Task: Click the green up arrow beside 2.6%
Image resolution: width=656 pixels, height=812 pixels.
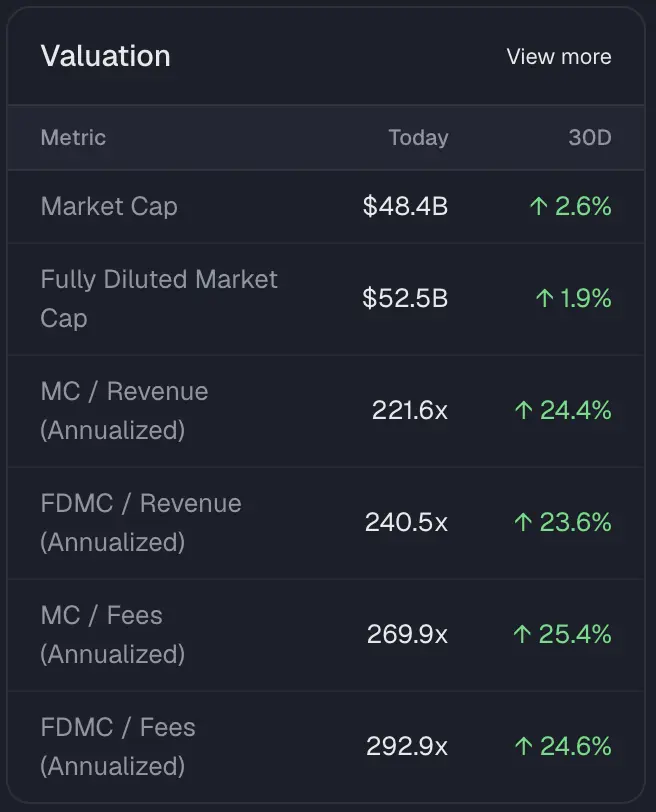Action: click(x=539, y=207)
